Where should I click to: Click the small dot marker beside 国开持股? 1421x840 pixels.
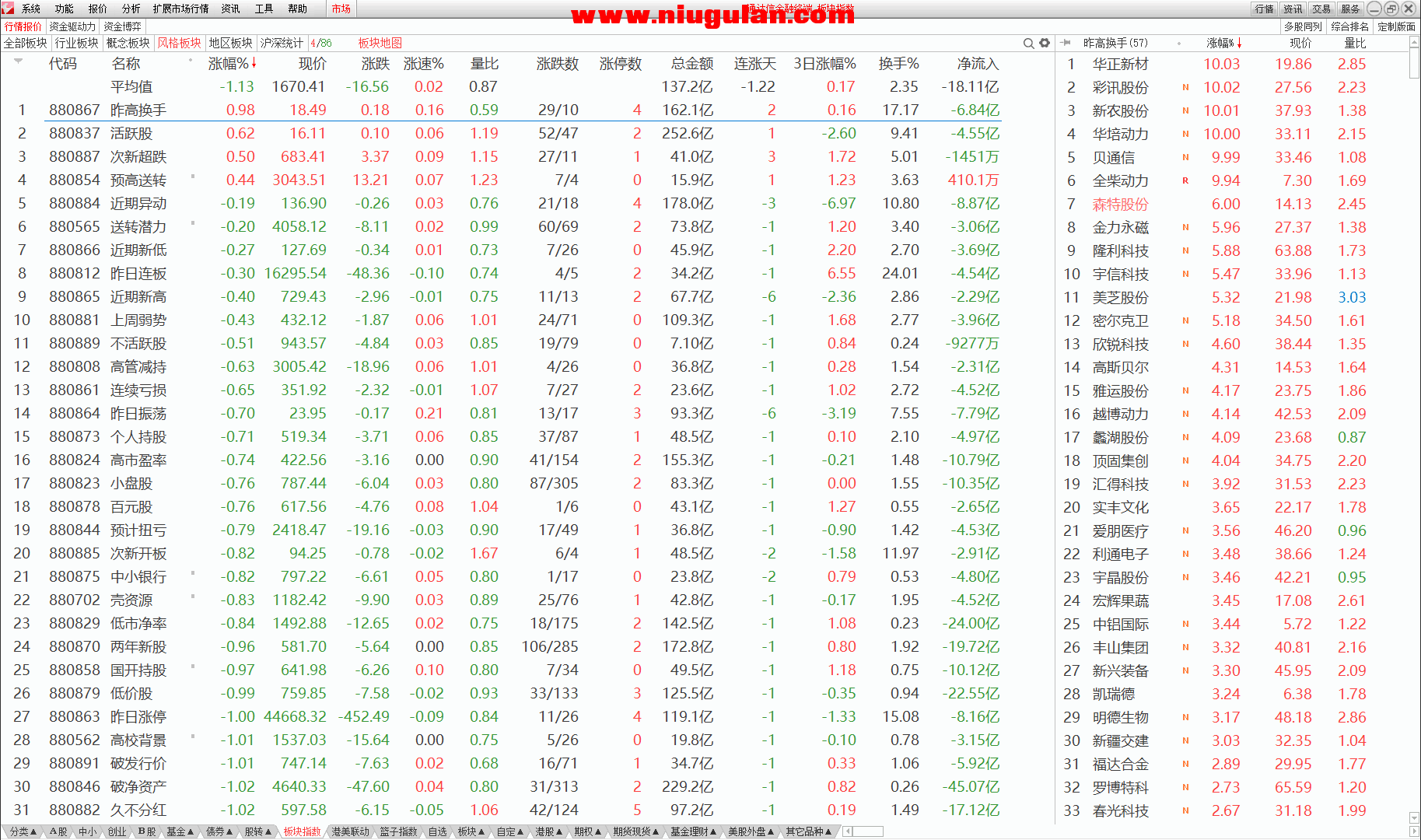(193, 666)
